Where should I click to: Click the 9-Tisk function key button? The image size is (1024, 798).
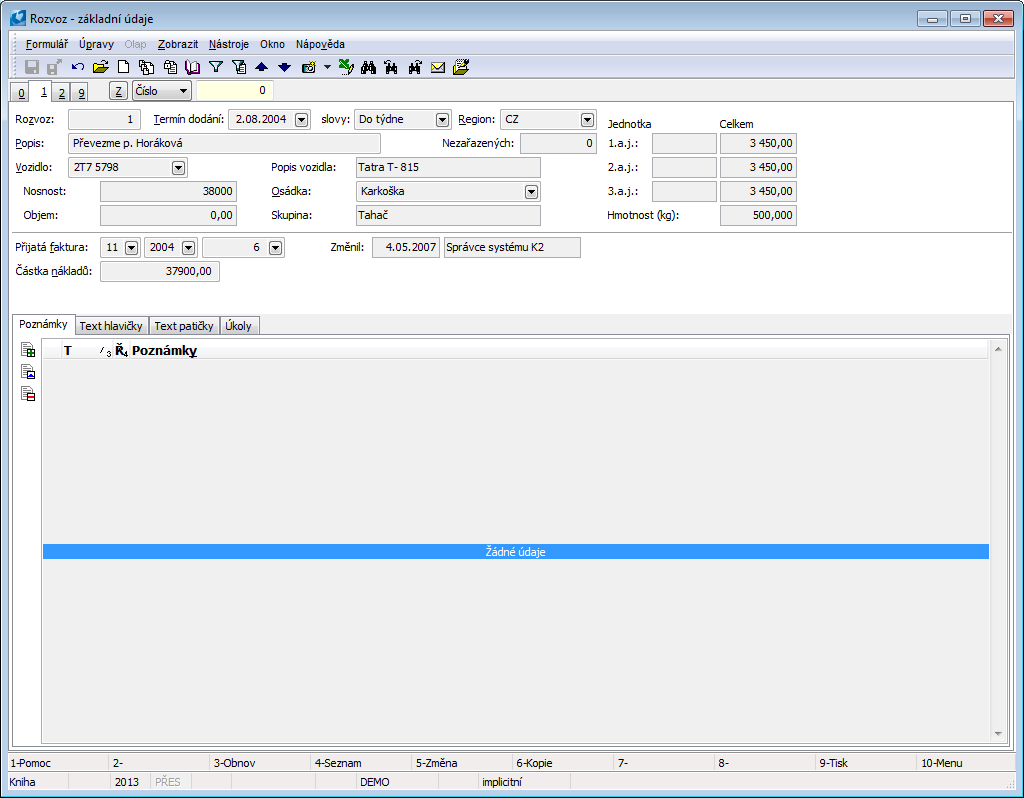866,763
